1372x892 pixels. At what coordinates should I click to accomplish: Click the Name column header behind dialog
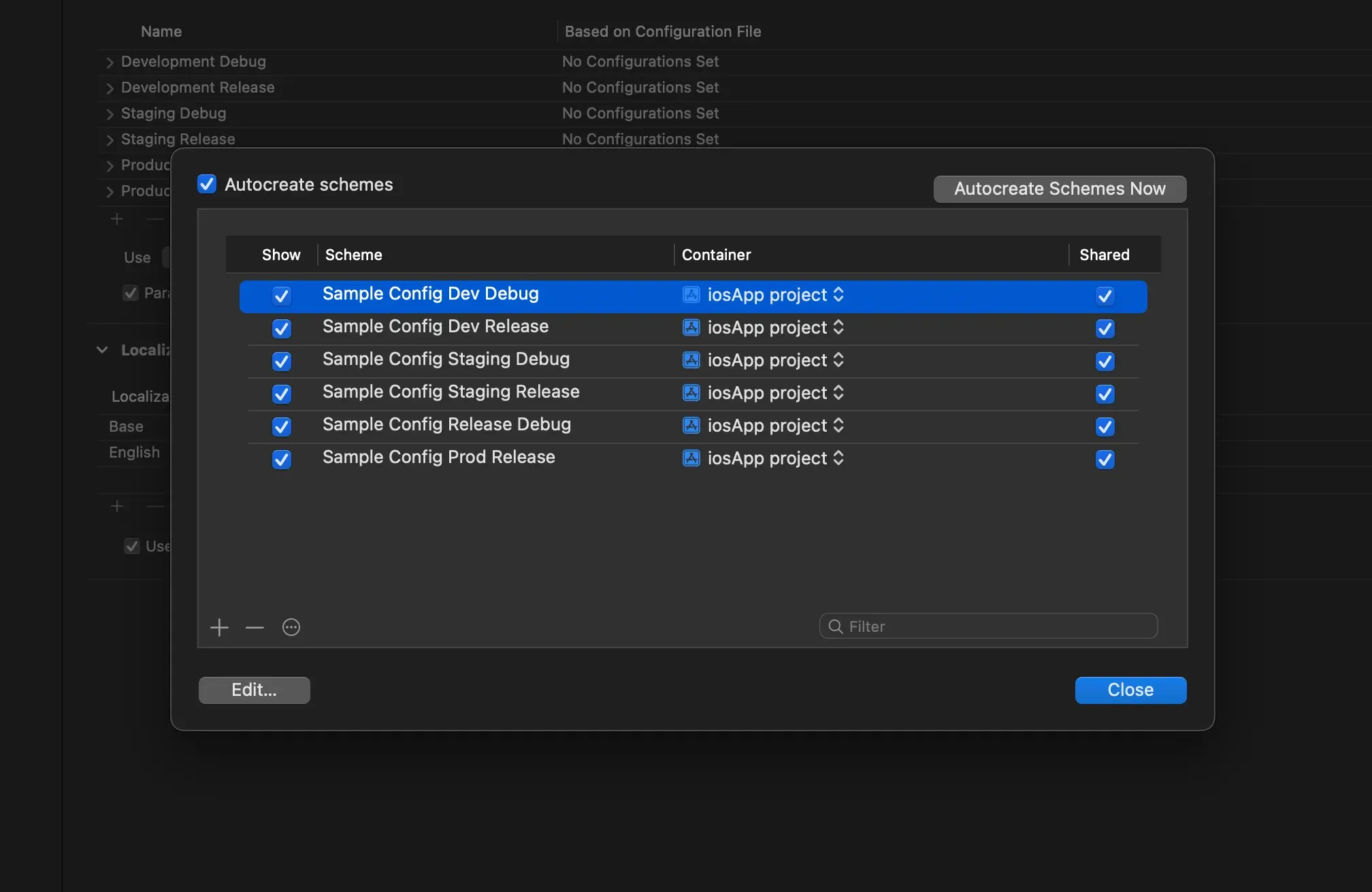[161, 31]
